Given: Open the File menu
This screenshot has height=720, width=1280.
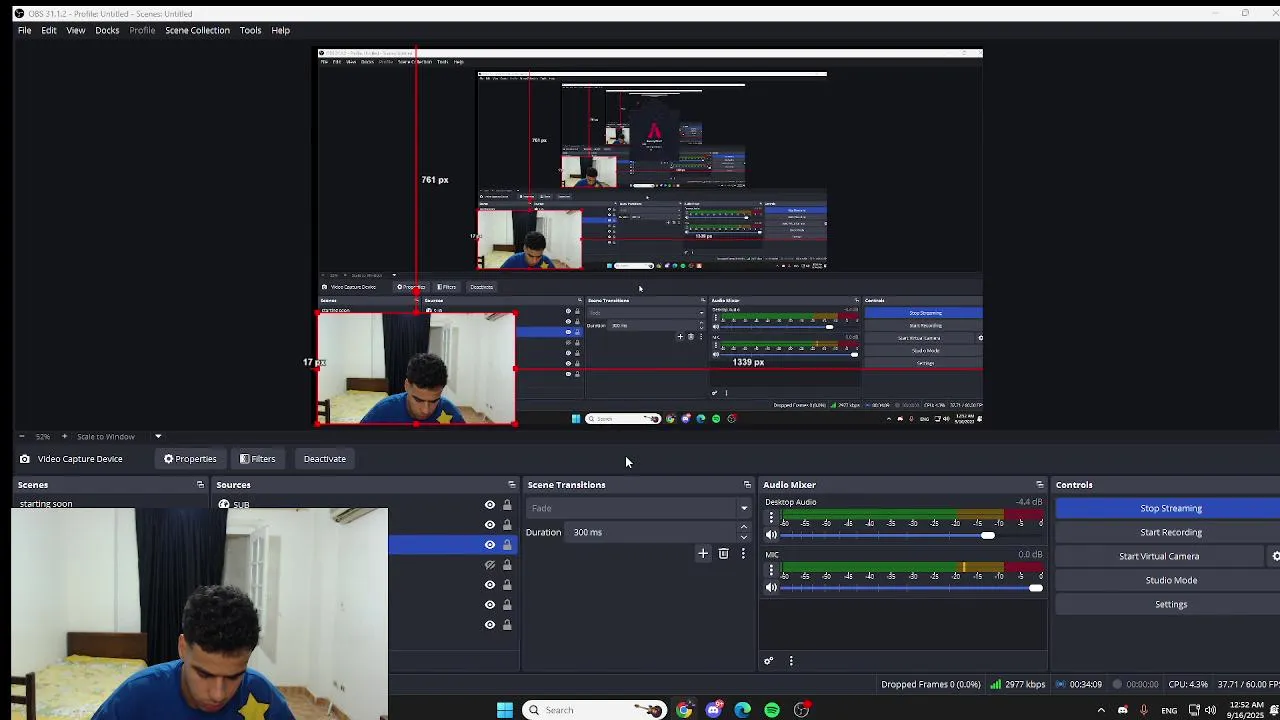Looking at the screenshot, I should [24, 30].
